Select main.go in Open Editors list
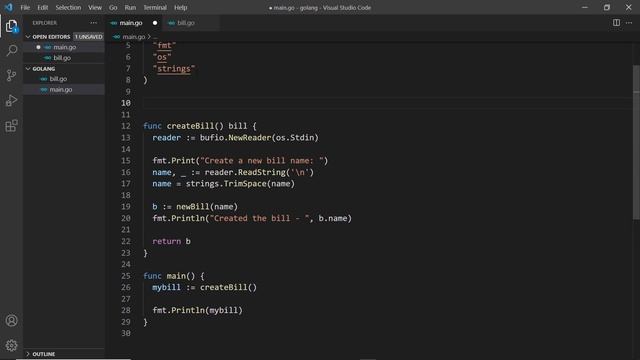 coord(64,47)
